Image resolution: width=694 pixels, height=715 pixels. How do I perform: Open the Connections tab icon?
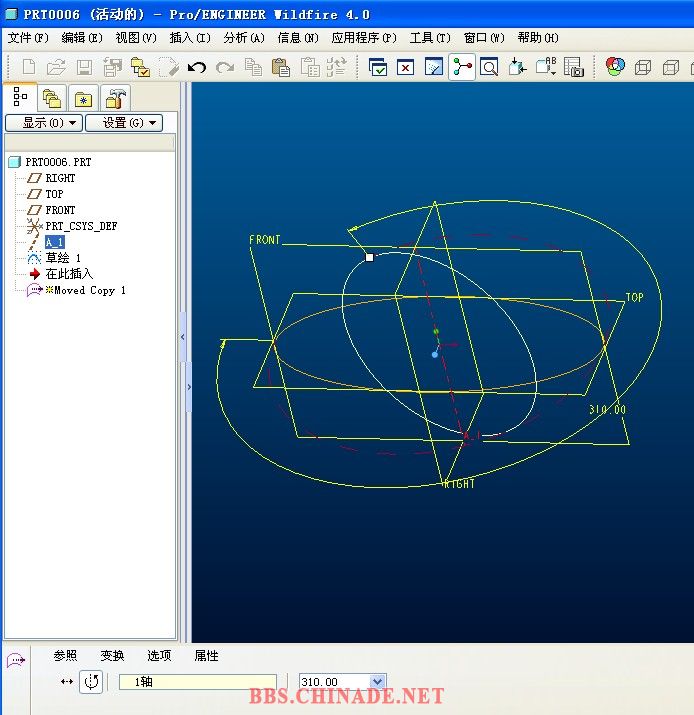pyautogui.click(x=115, y=98)
